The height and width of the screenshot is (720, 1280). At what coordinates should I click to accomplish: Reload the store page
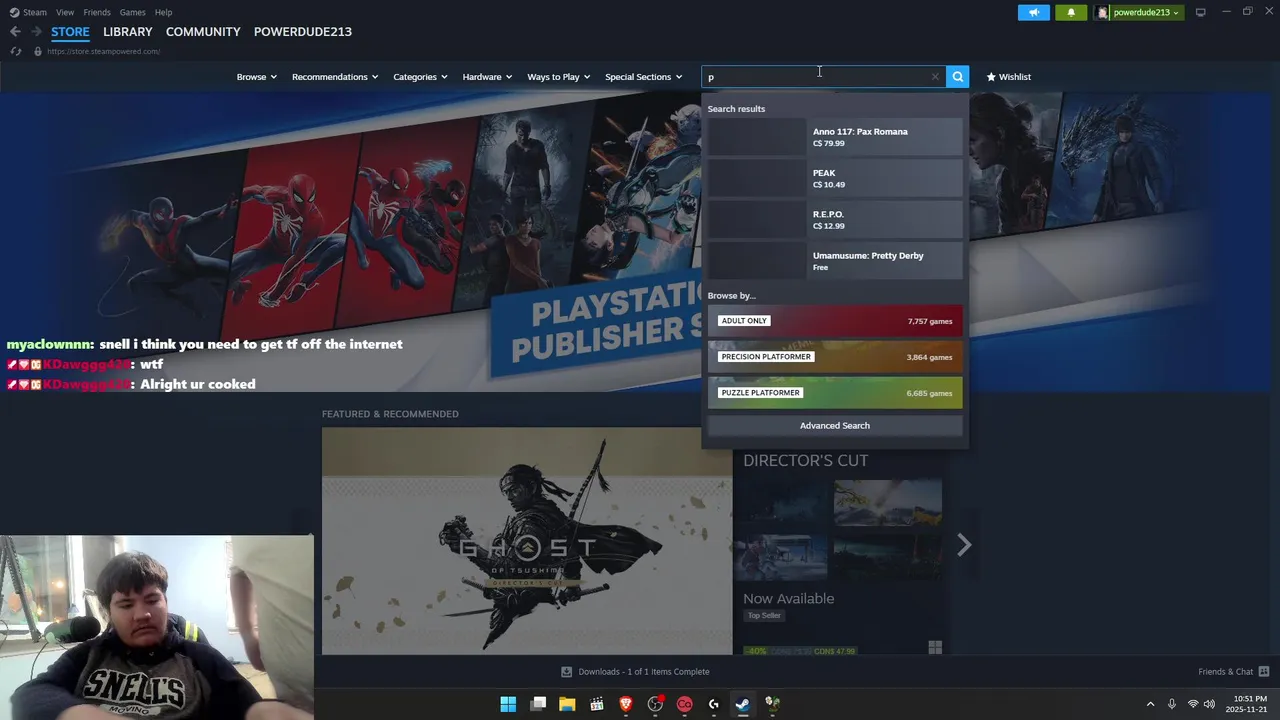16,51
